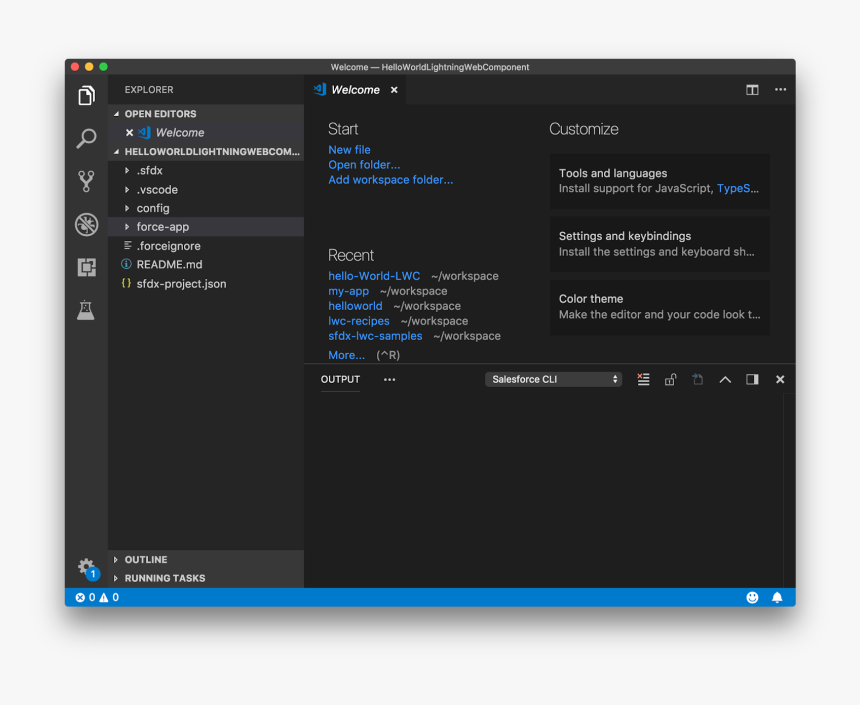The height and width of the screenshot is (705, 860).
Task: Open the Search view in activity bar
Action: [86, 138]
